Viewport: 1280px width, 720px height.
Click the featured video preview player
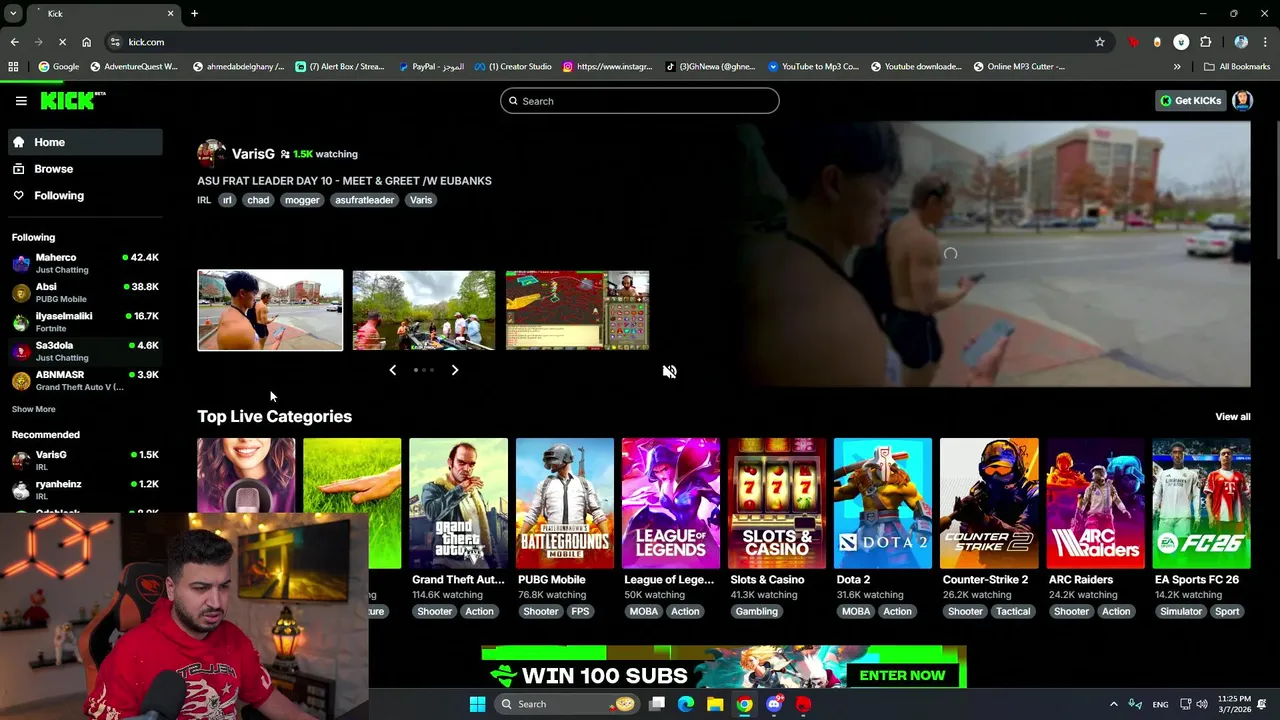(994, 254)
